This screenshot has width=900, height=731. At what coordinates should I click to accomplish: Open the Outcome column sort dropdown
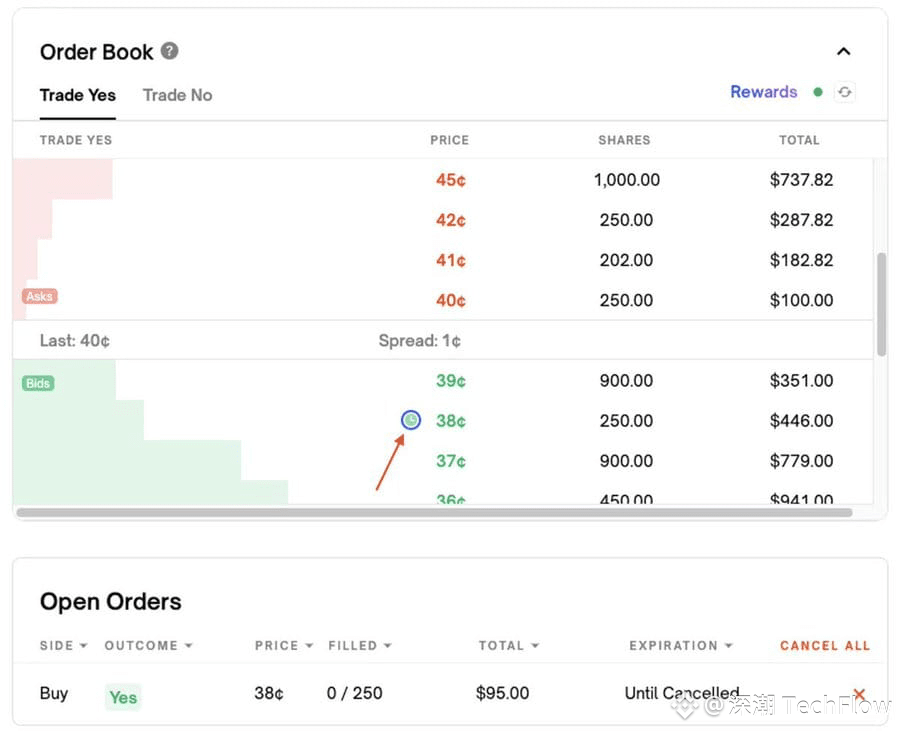point(148,646)
